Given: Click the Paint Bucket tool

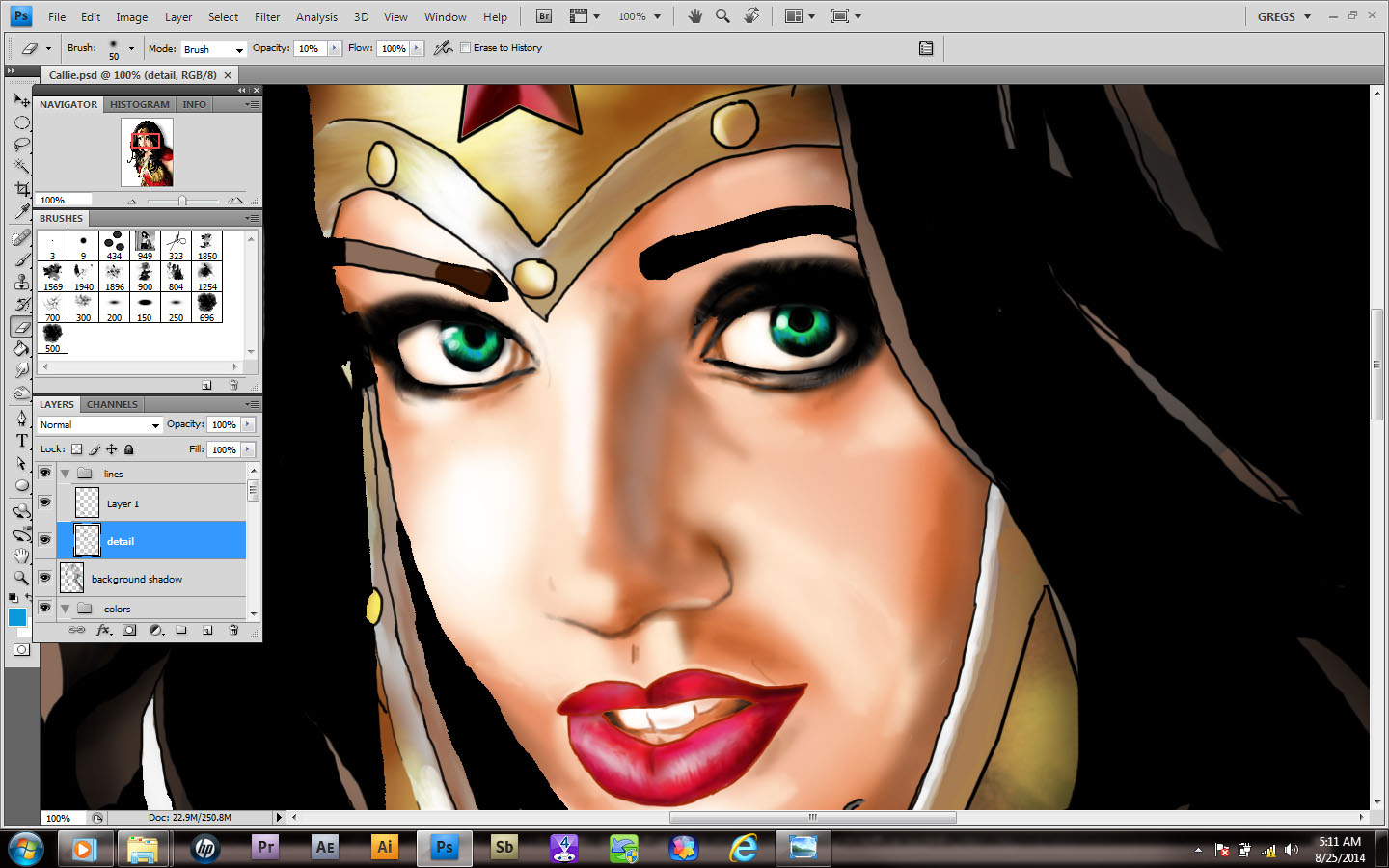Looking at the screenshot, I should [x=21, y=349].
